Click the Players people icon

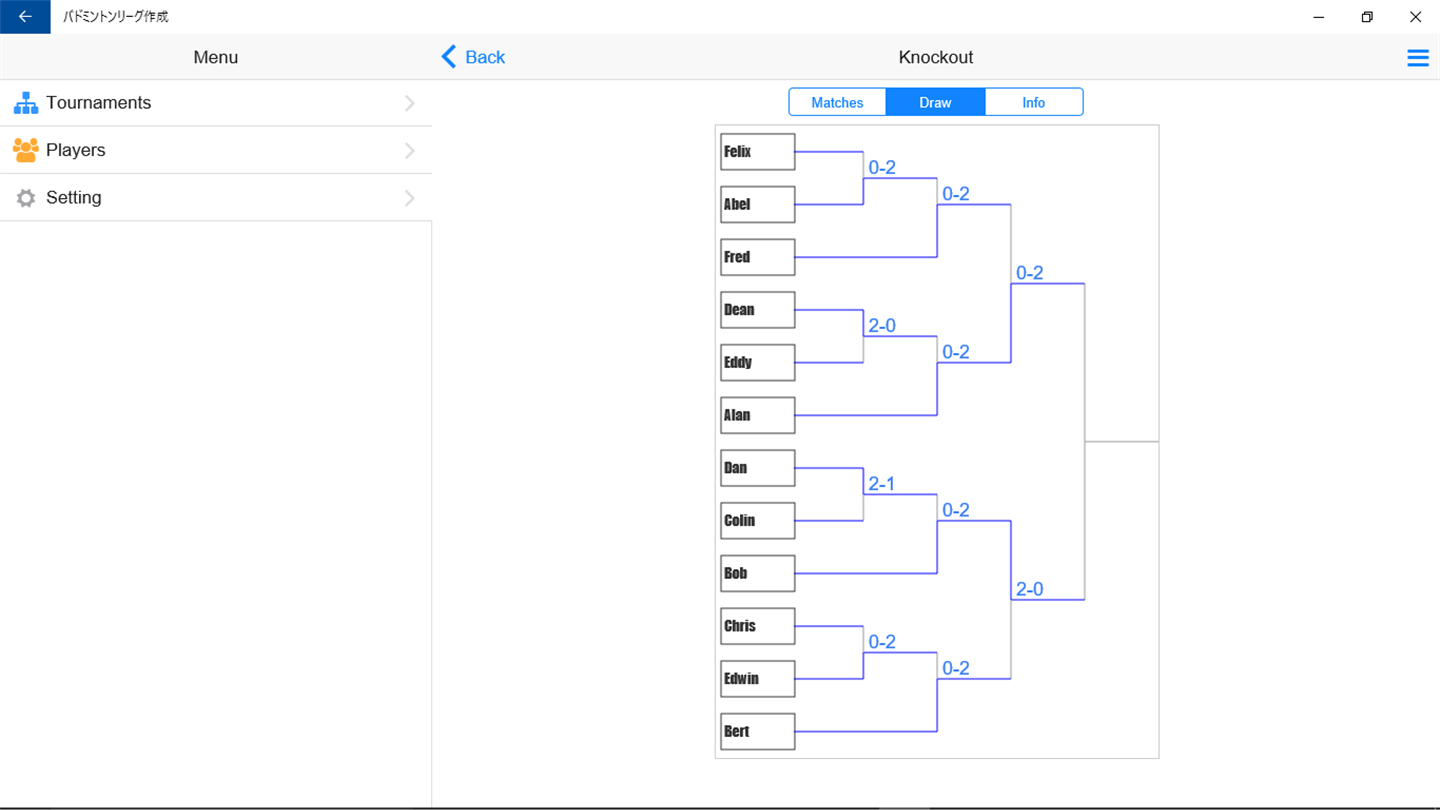(26, 150)
